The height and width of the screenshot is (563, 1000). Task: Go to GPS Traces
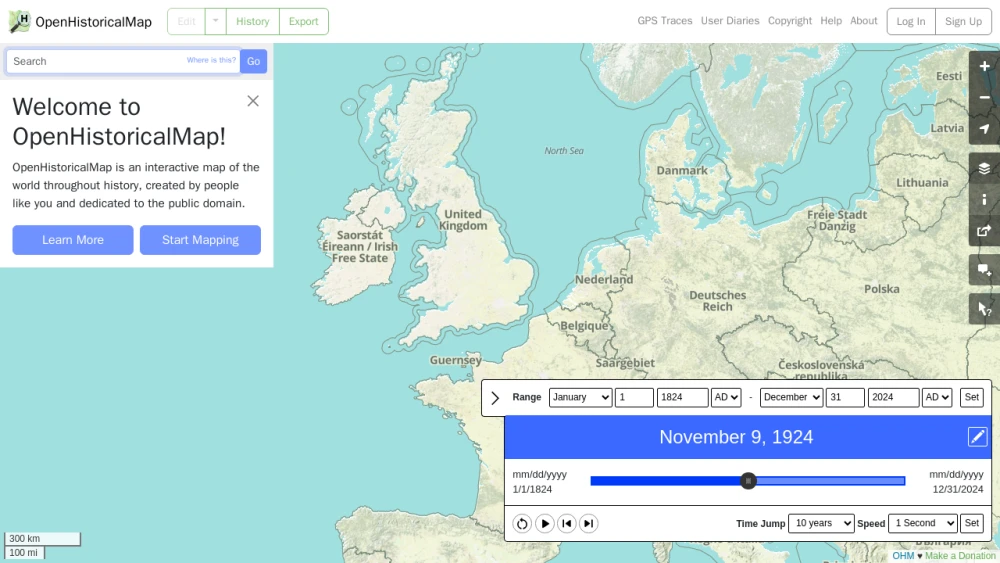[x=665, y=20]
